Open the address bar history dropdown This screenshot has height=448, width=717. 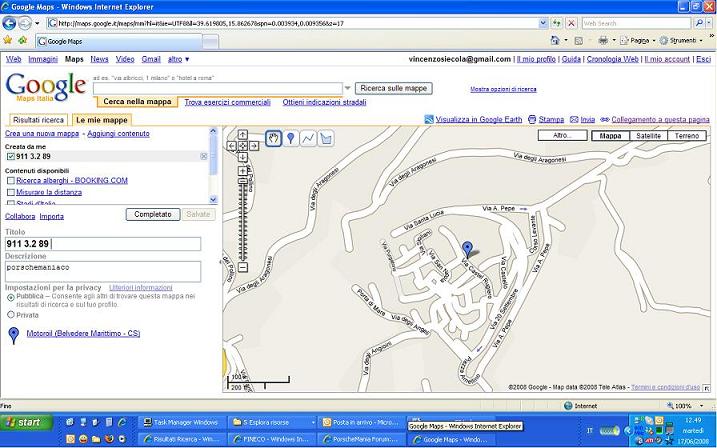543,23
